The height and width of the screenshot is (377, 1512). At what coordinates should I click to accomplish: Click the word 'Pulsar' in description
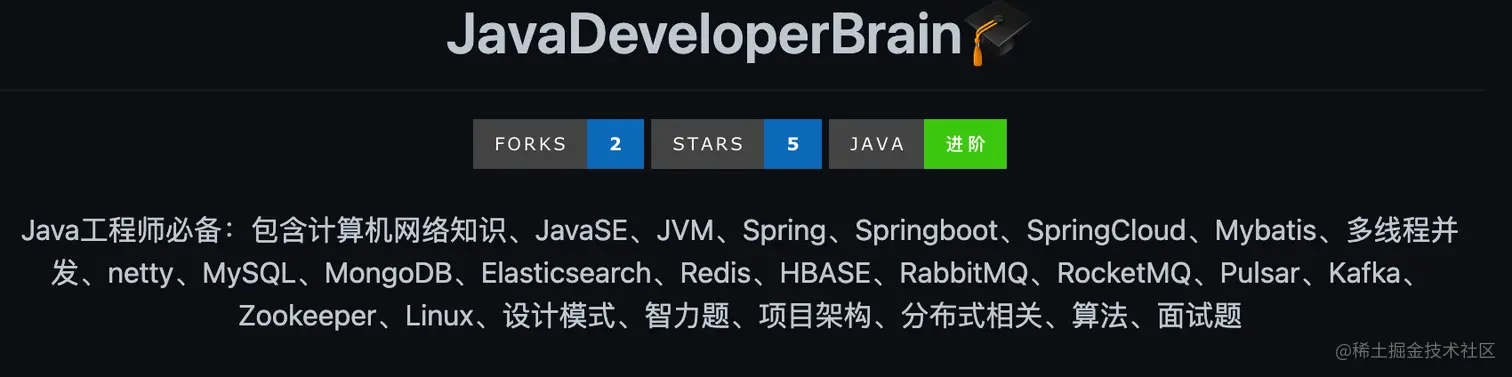pos(1260,273)
